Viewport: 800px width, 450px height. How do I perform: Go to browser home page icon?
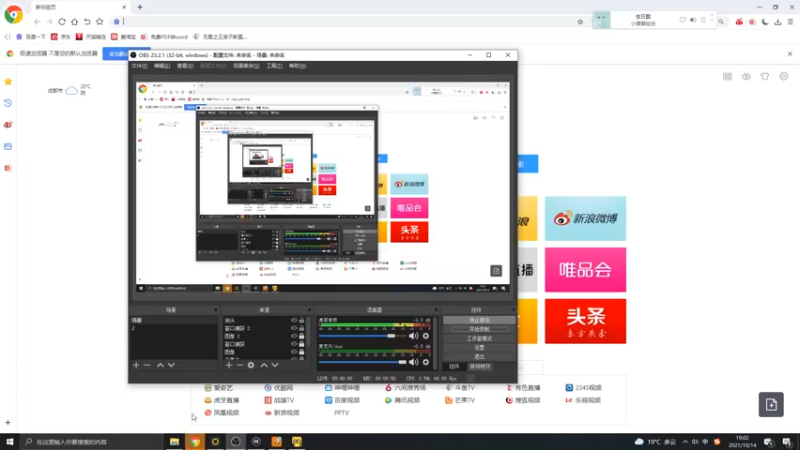[74, 22]
